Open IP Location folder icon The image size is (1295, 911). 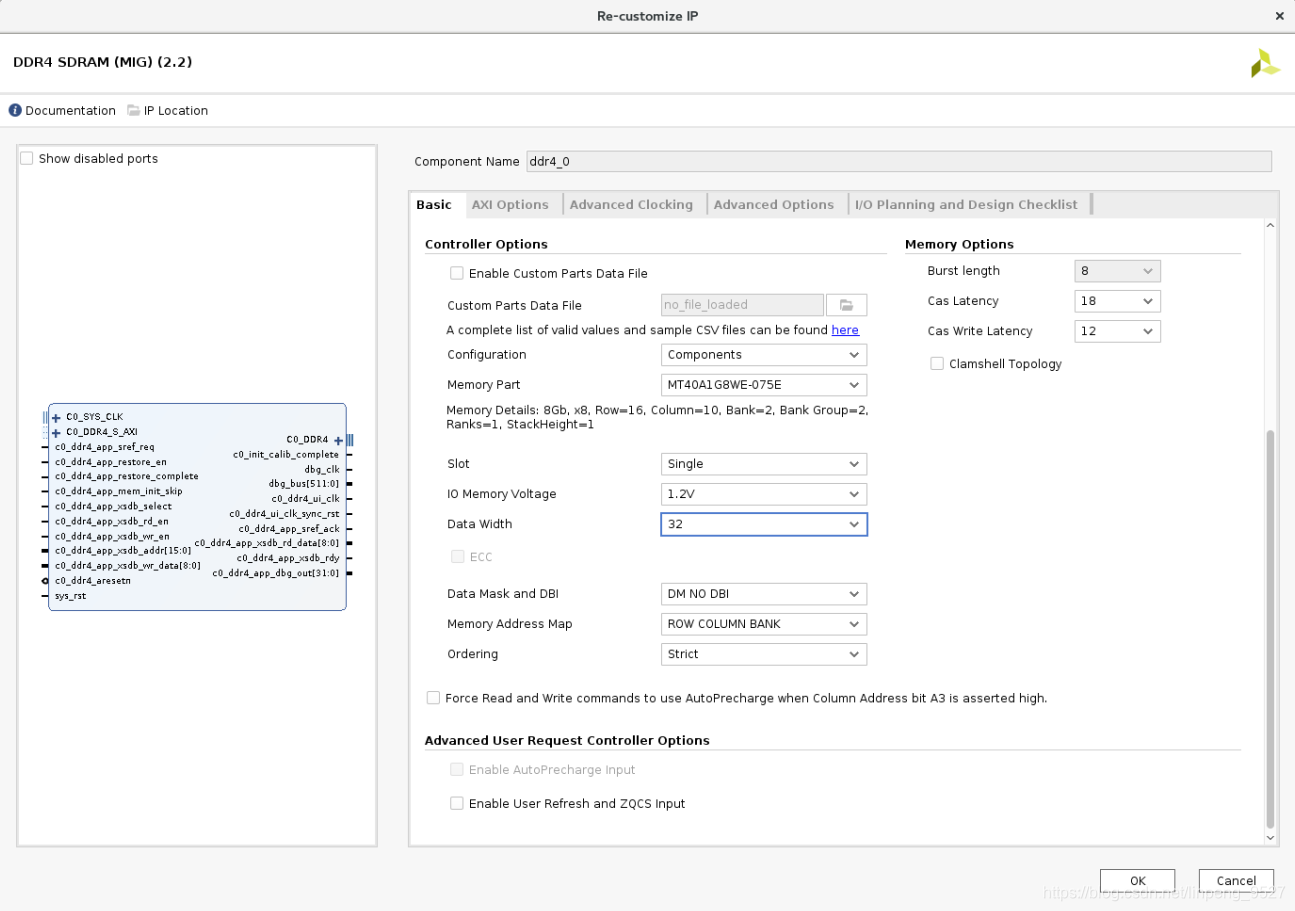click(x=134, y=111)
